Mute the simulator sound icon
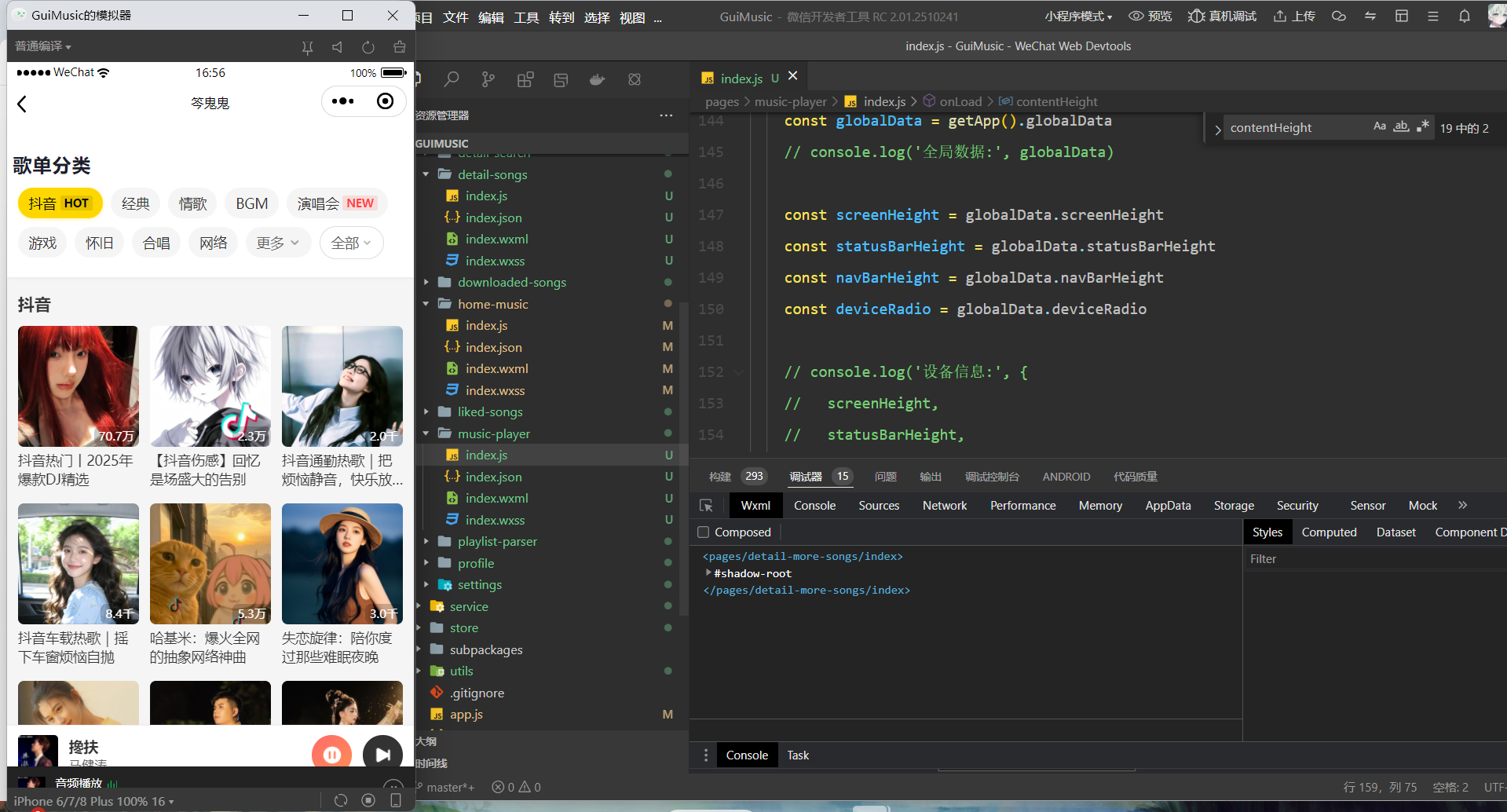Image resolution: width=1507 pixels, height=812 pixels. tap(338, 47)
